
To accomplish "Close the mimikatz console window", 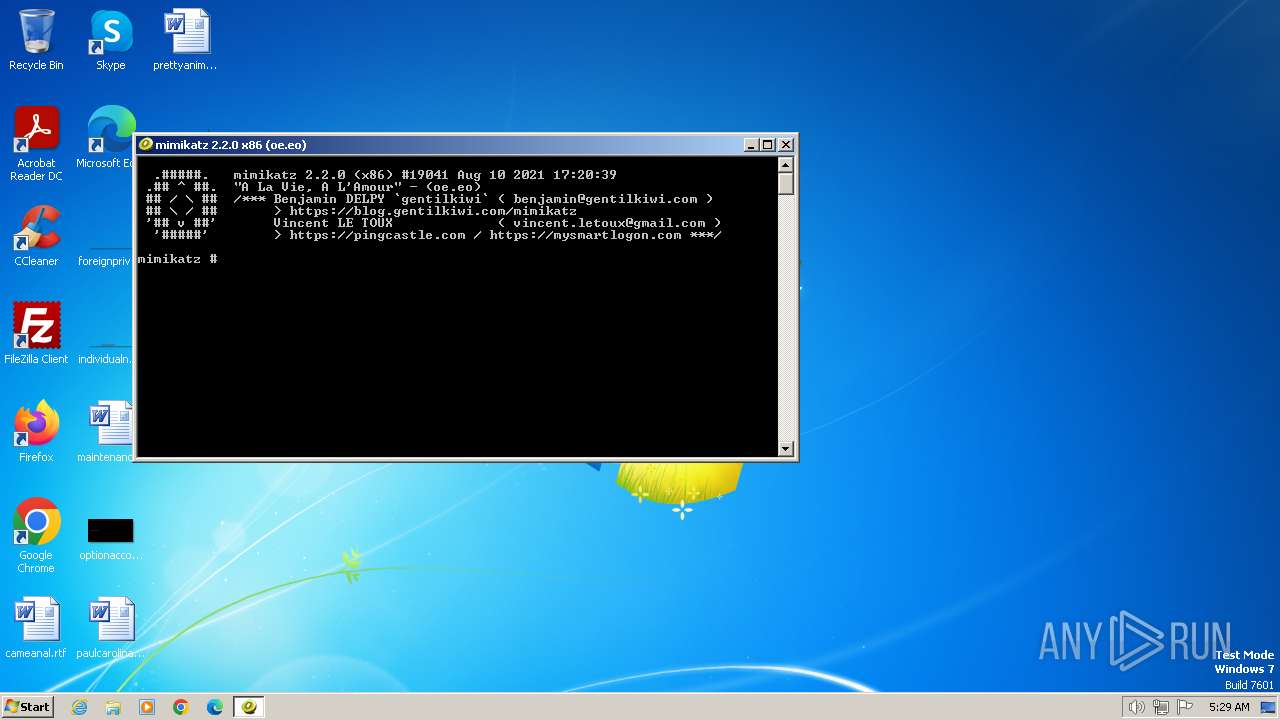I will click(786, 145).
